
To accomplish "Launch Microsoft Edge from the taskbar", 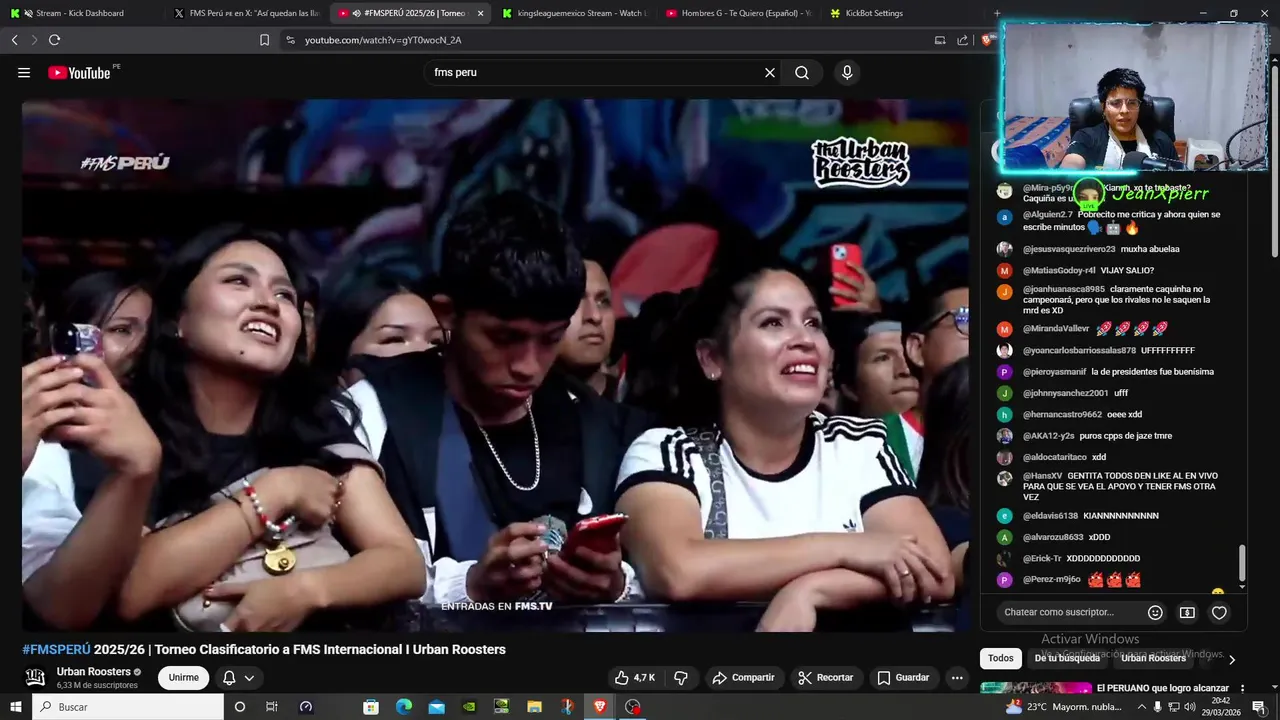I will (403, 707).
